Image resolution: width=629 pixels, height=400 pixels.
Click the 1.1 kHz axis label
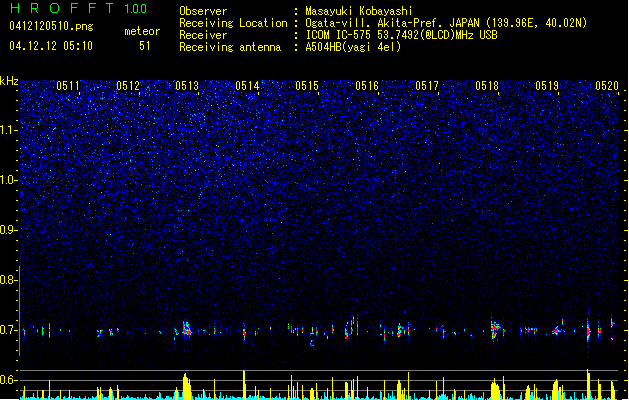[x=9, y=130]
